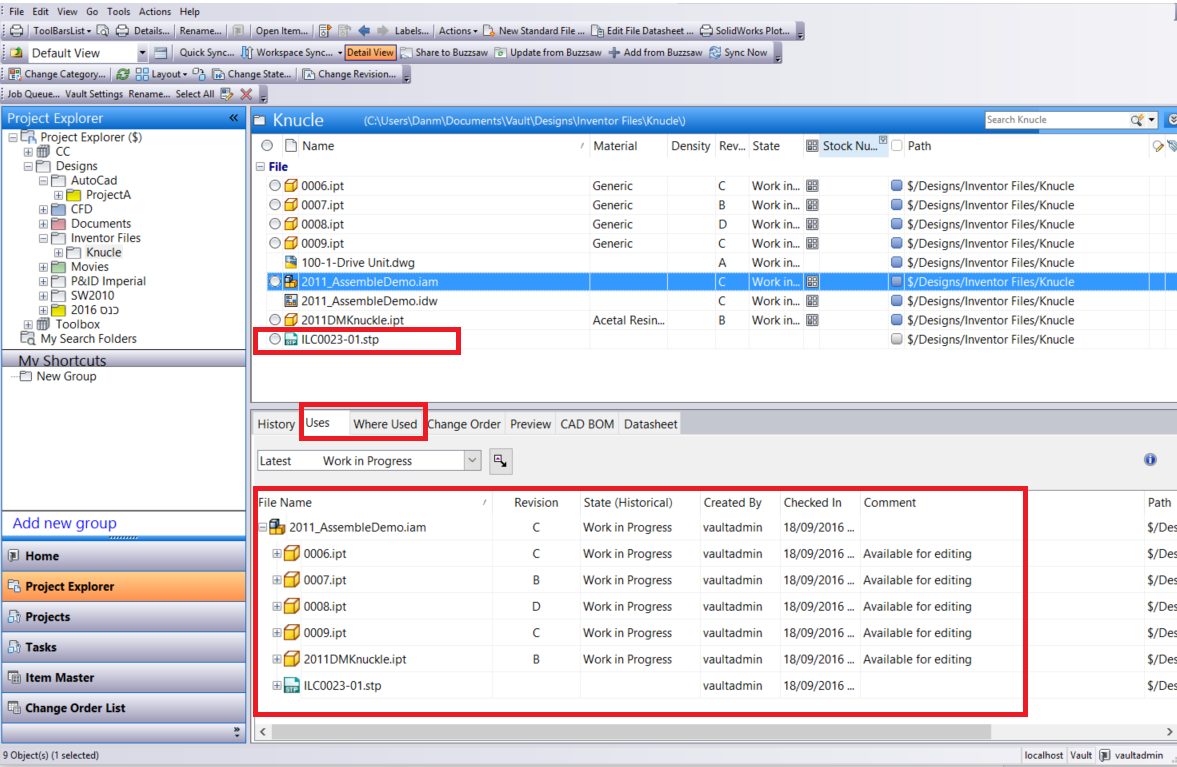Click the Add new group link

65,523
